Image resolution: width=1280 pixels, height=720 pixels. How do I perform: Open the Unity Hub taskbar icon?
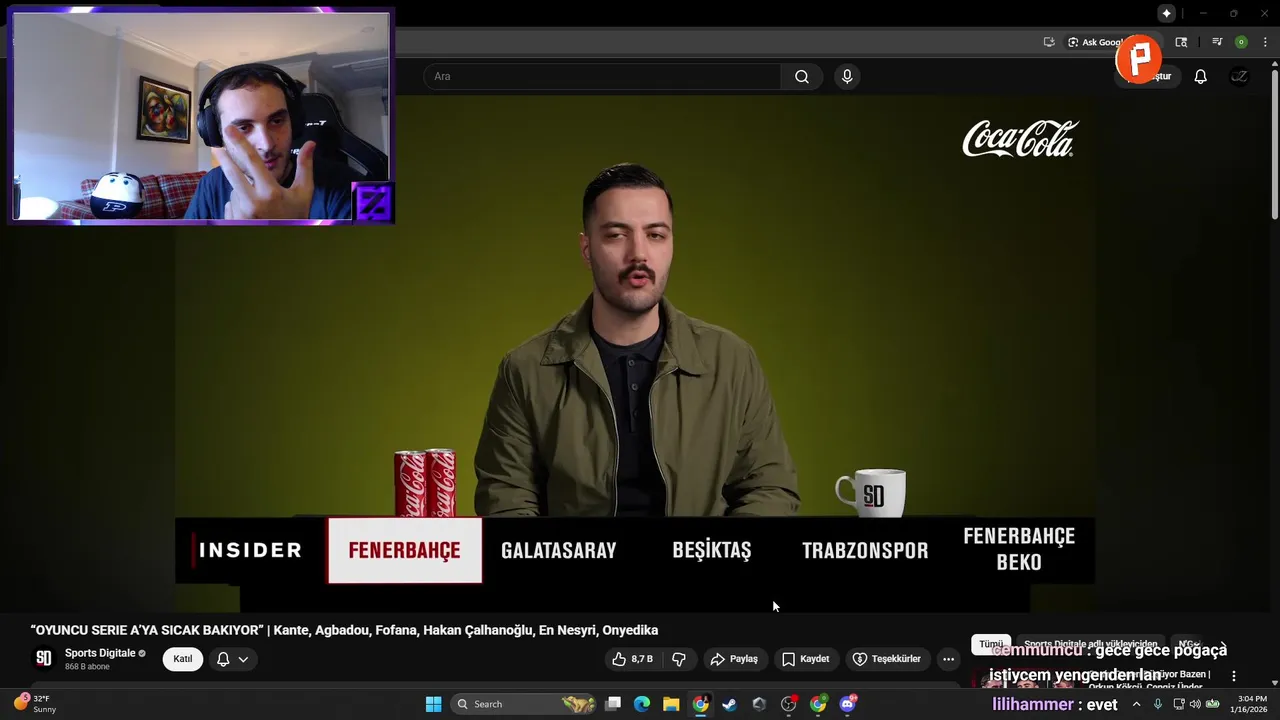click(x=759, y=704)
